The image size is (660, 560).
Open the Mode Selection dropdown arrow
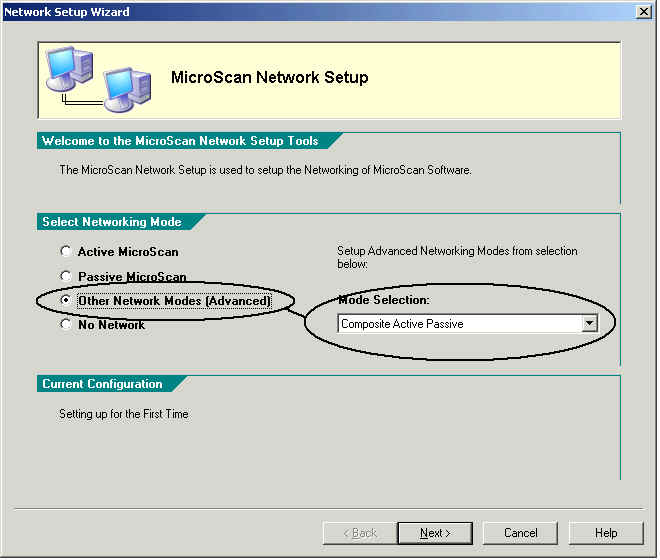tap(590, 324)
